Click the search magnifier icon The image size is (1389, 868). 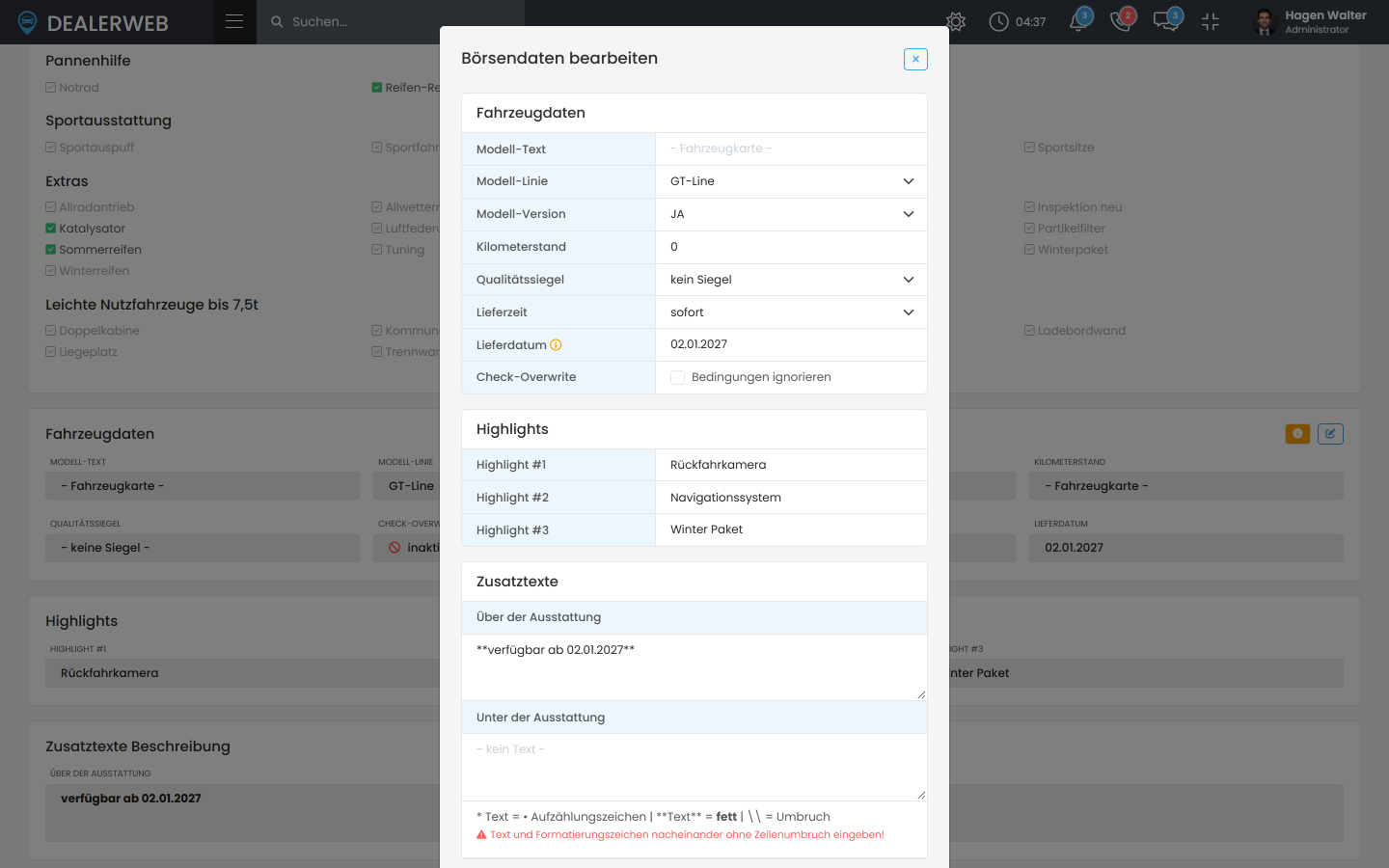point(277,21)
